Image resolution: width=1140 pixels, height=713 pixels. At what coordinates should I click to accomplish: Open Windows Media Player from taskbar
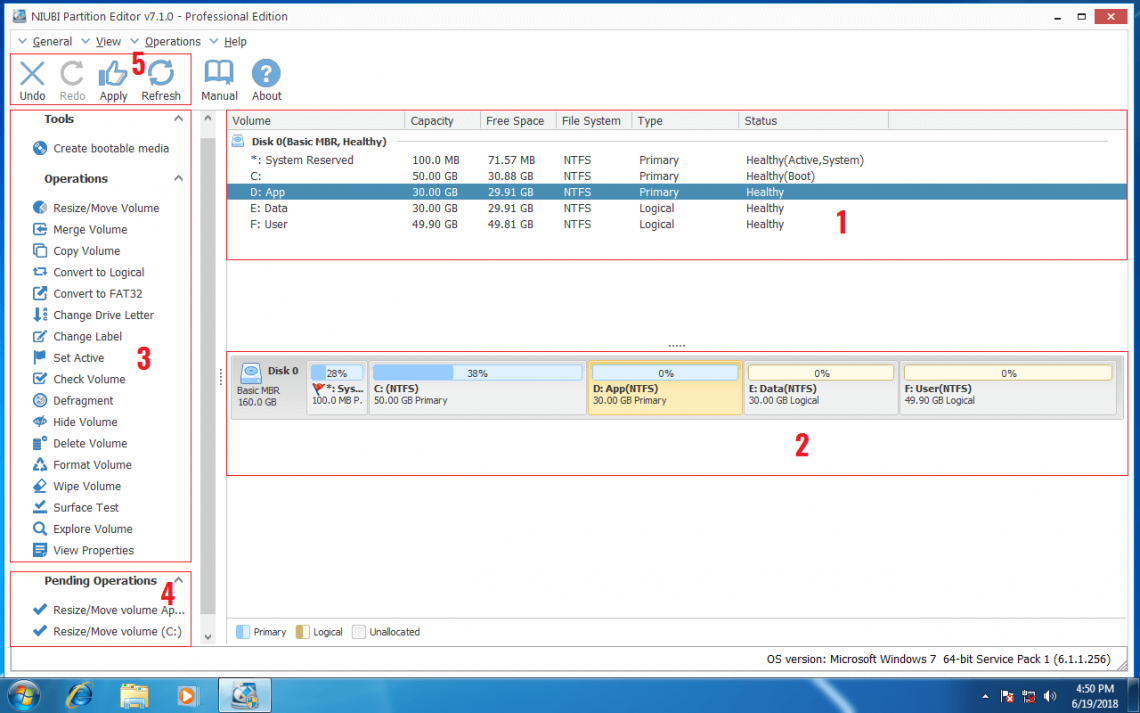188,696
